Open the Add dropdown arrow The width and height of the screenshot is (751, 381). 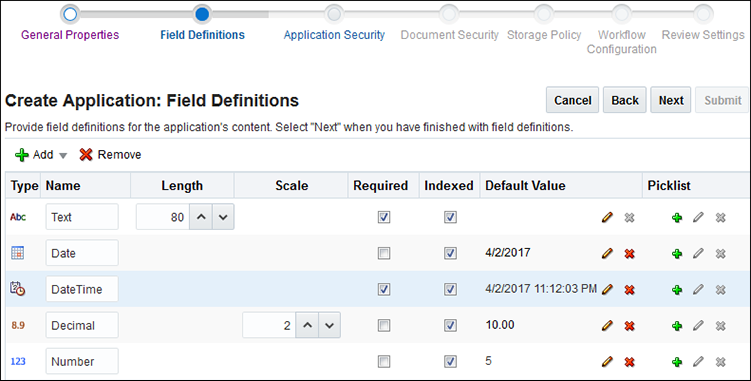point(63,156)
